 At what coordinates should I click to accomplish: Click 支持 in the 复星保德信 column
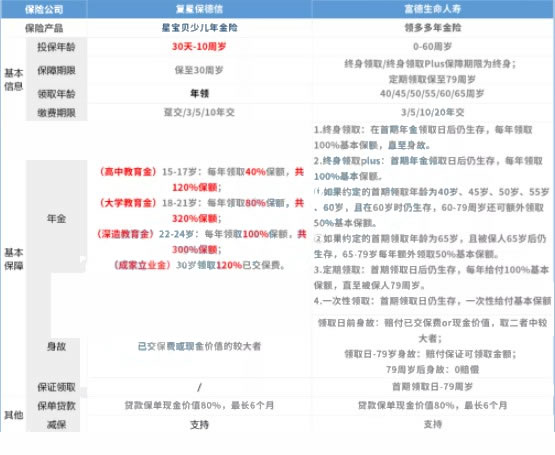pyautogui.click(x=199, y=425)
